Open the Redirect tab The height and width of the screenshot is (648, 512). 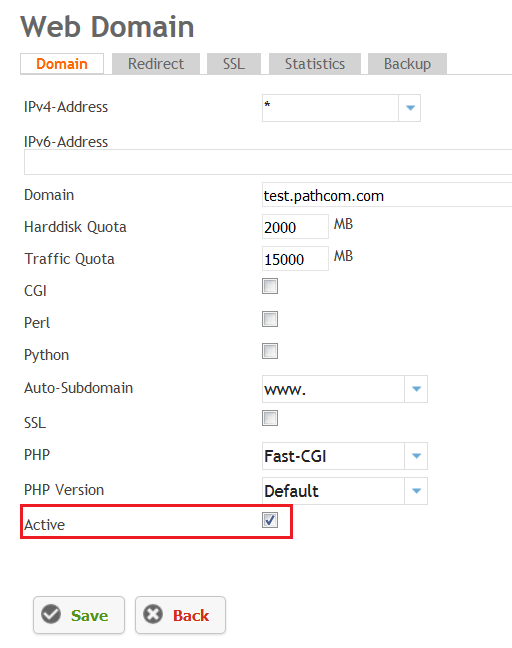click(156, 64)
